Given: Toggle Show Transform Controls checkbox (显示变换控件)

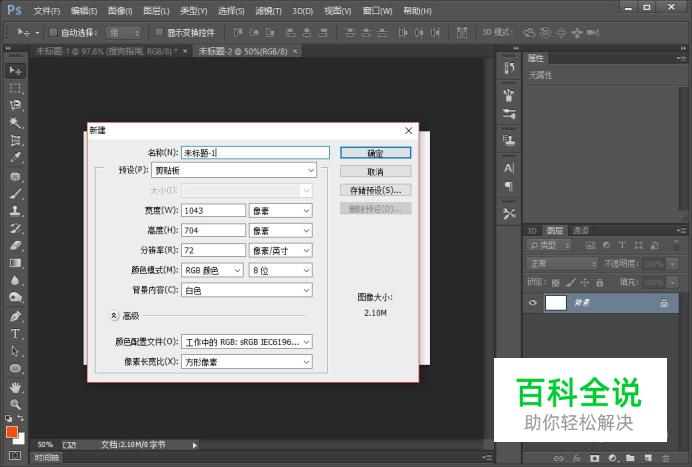Looking at the screenshot, I should [158, 33].
